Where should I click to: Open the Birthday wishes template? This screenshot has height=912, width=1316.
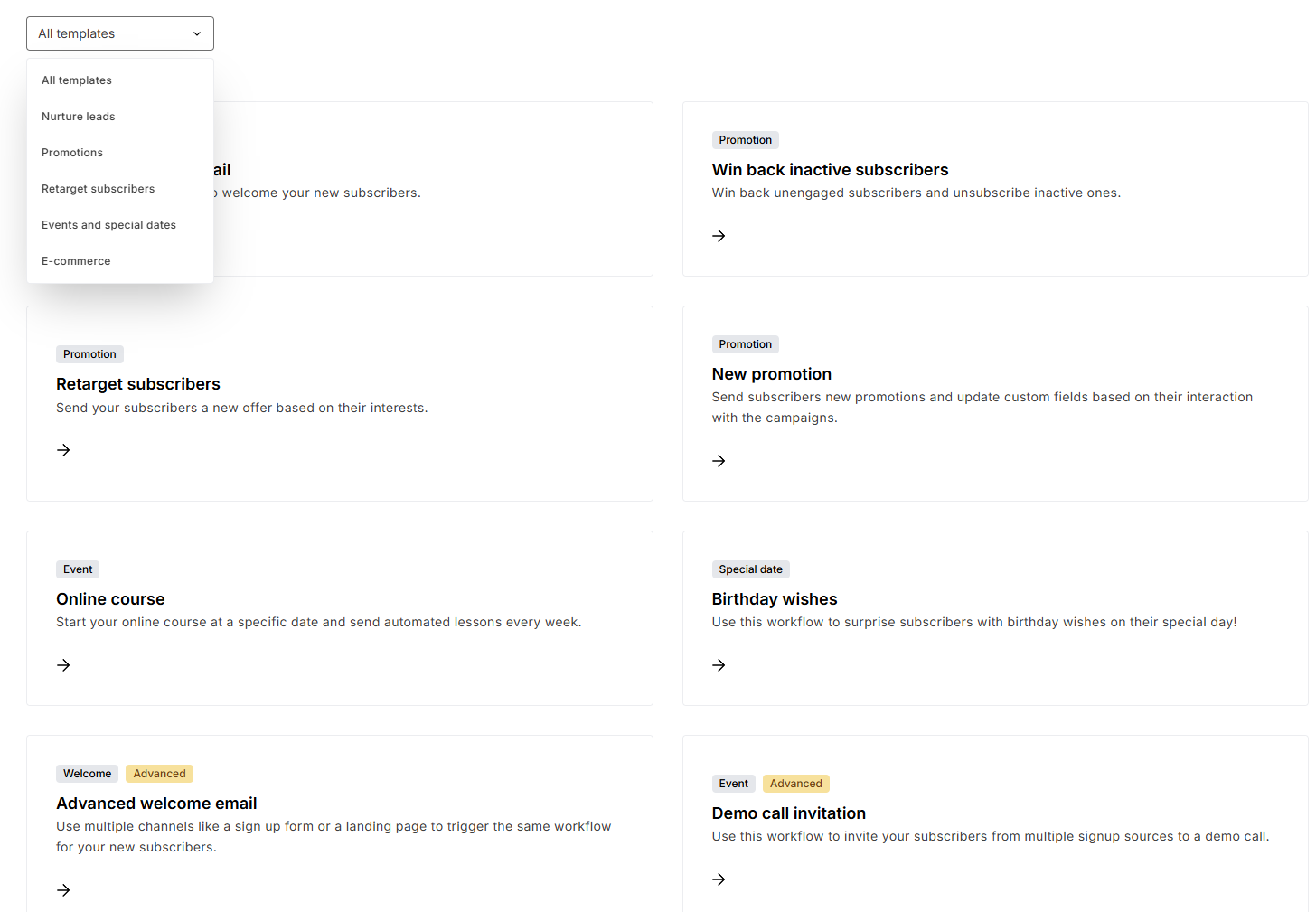pos(774,599)
